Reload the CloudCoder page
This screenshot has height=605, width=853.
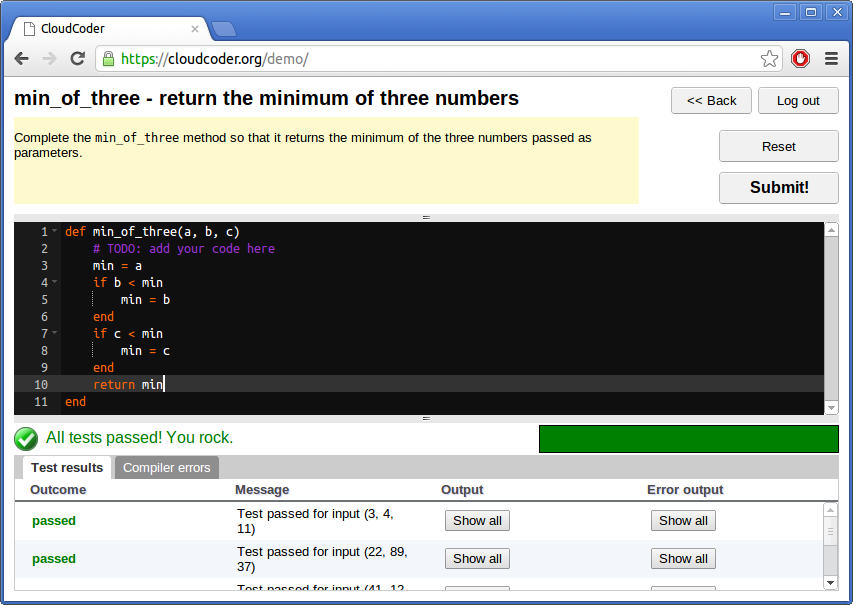[77, 58]
